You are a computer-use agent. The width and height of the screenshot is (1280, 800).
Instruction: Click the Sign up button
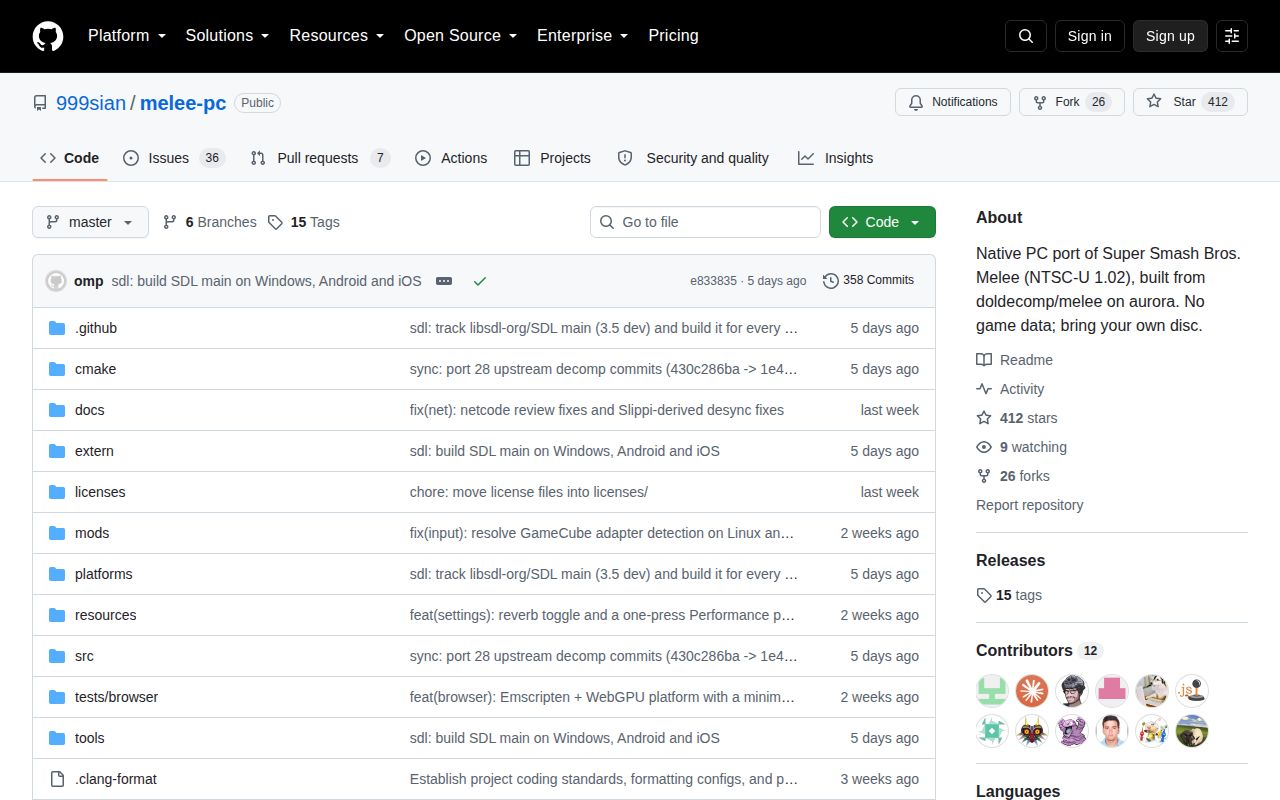1170,36
